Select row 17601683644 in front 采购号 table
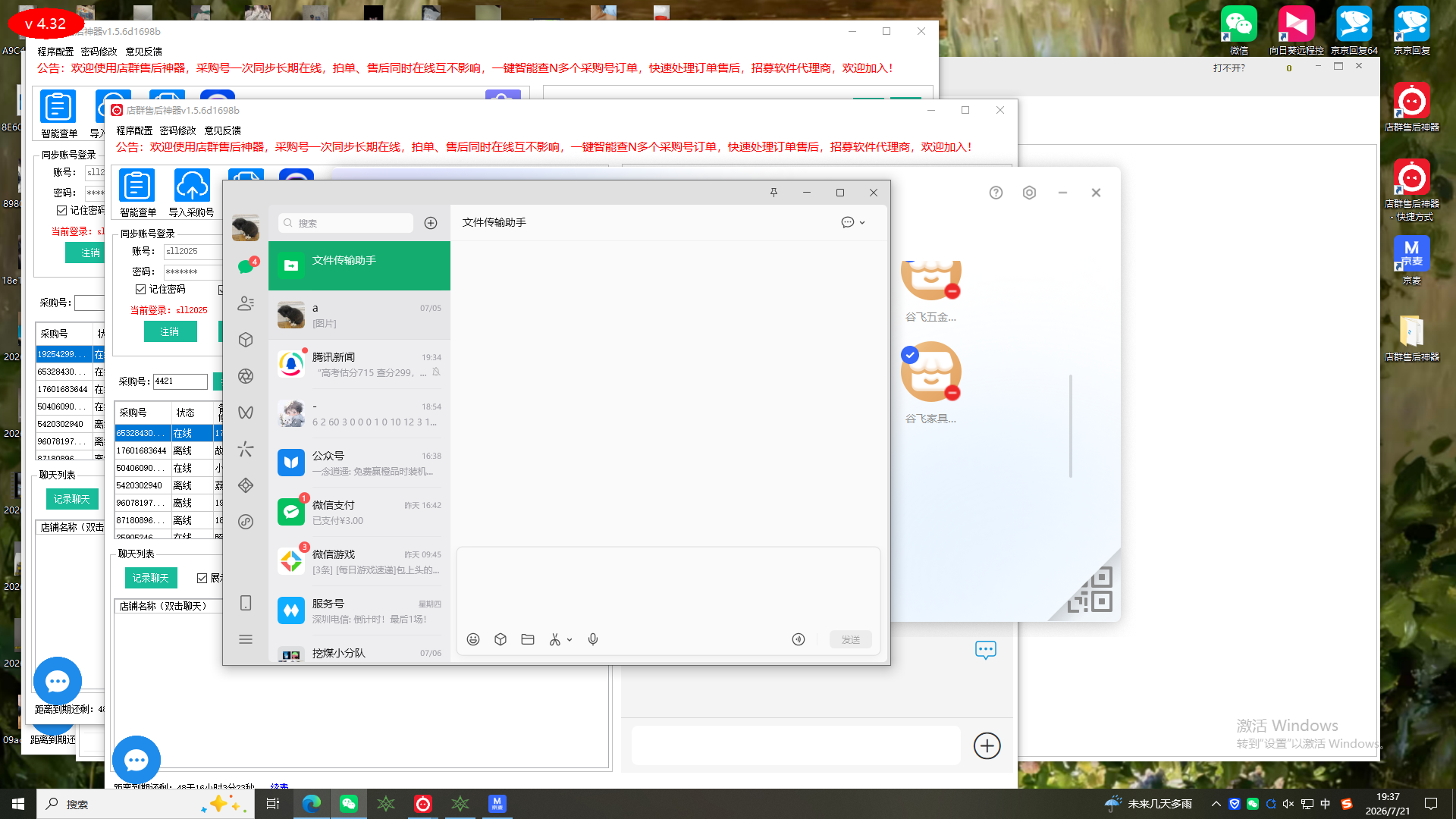The width and height of the screenshot is (1456, 819). pyautogui.click(x=169, y=450)
